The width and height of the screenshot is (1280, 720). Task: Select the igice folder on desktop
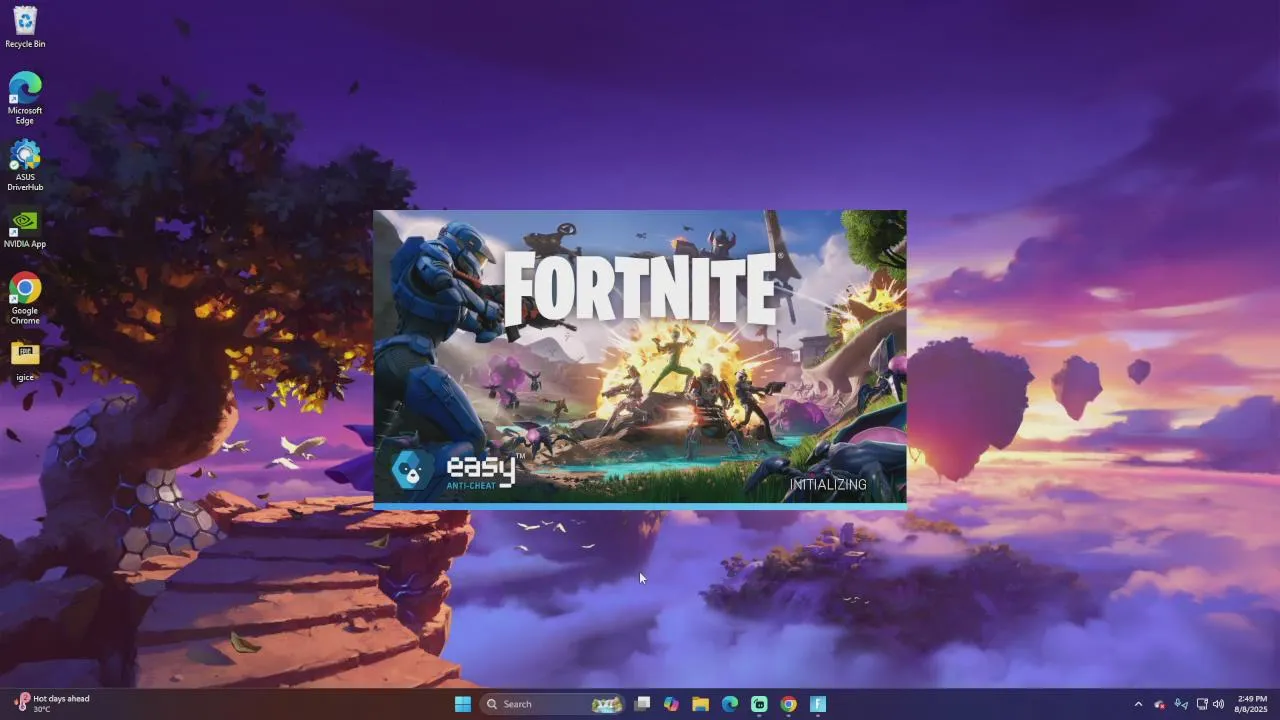(25, 362)
